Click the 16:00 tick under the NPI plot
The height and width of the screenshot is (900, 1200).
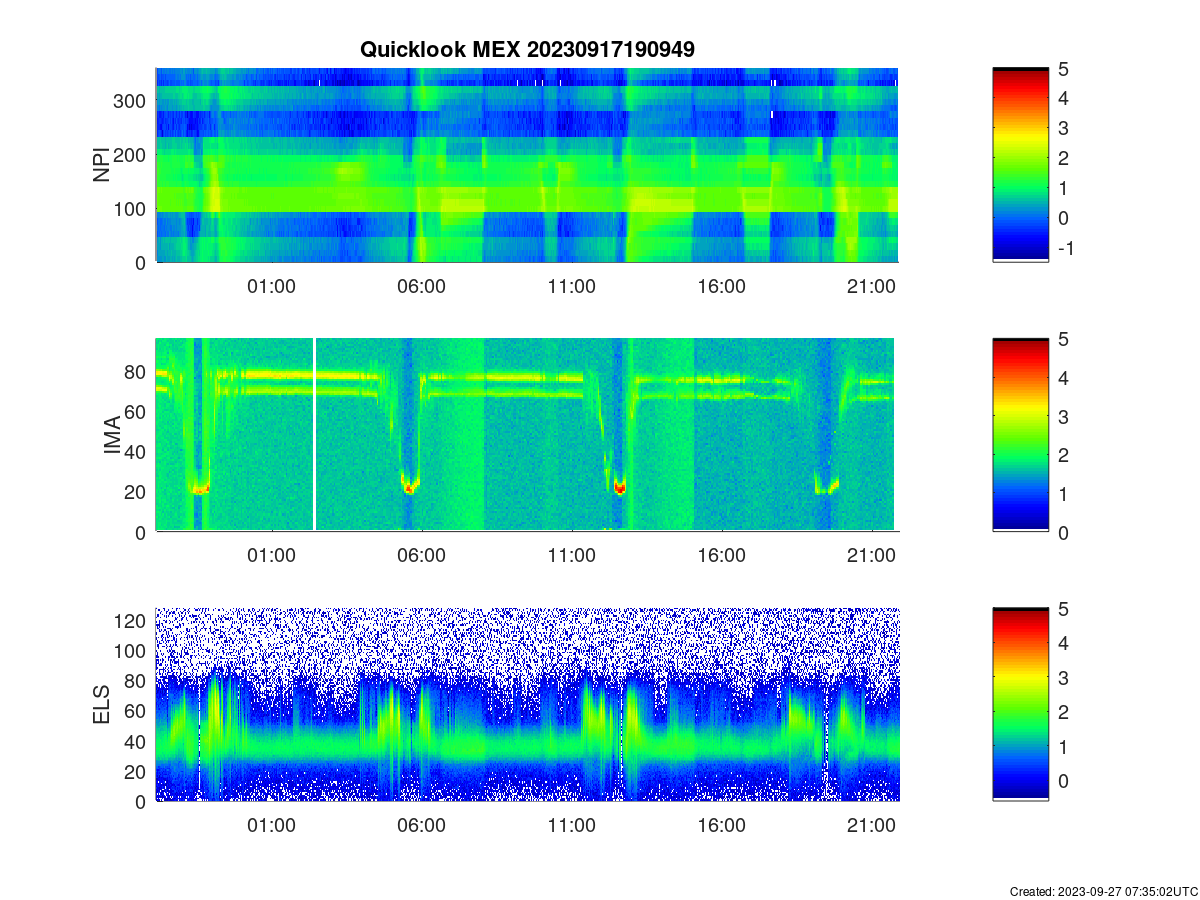pyautogui.click(x=721, y=286)
